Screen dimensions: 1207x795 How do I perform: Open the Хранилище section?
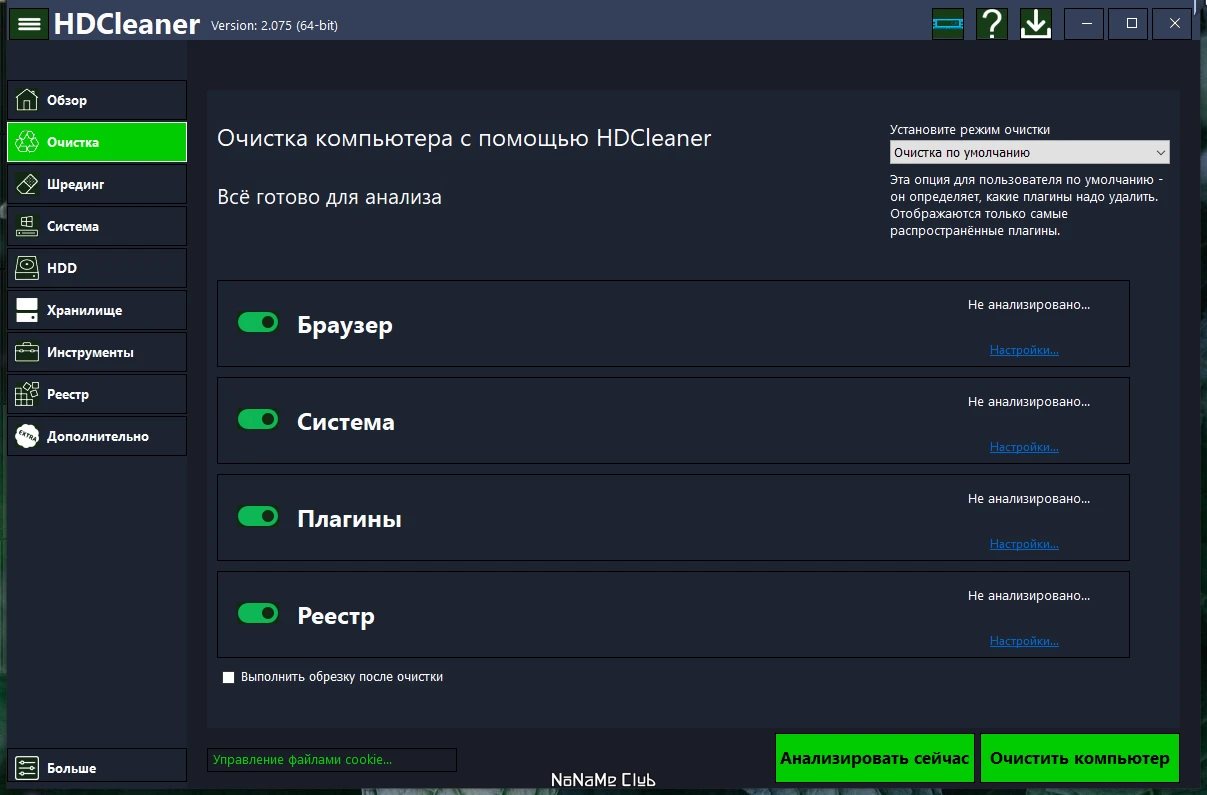[97, 310]
